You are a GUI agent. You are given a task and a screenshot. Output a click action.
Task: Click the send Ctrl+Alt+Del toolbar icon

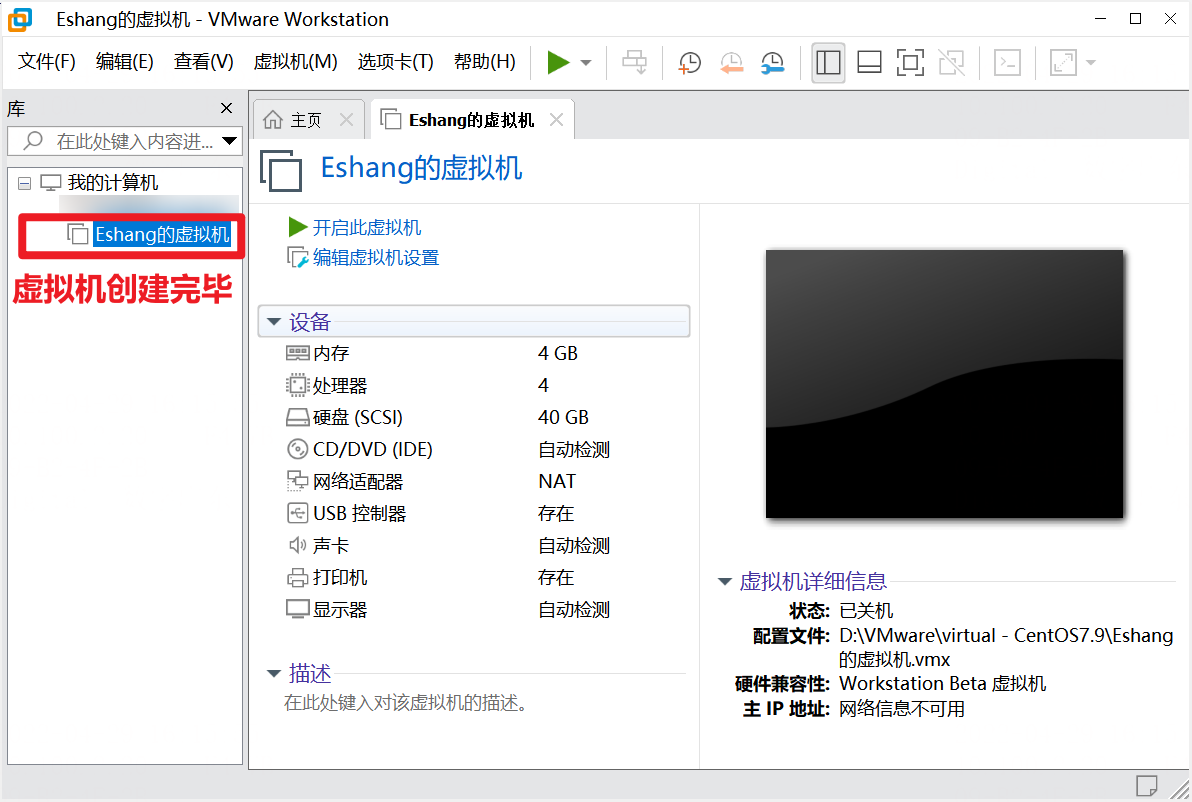635,62
